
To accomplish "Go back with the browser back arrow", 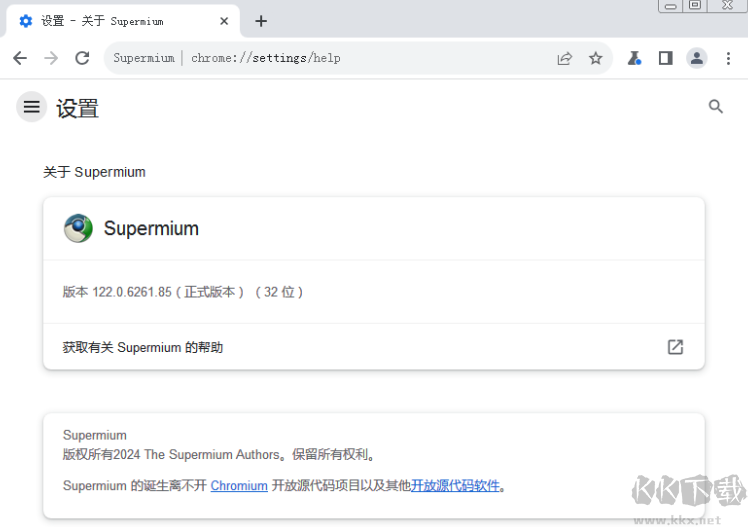I will pos(20,58).
